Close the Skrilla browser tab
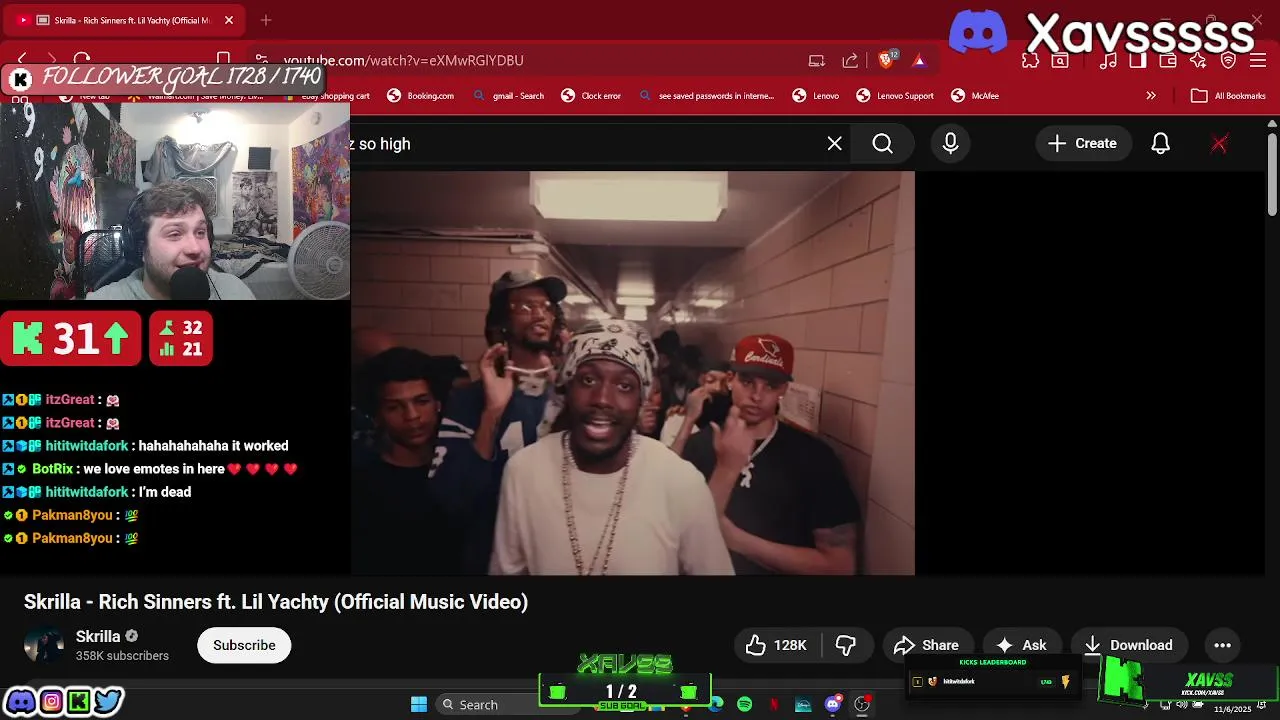 pos(228,20)
